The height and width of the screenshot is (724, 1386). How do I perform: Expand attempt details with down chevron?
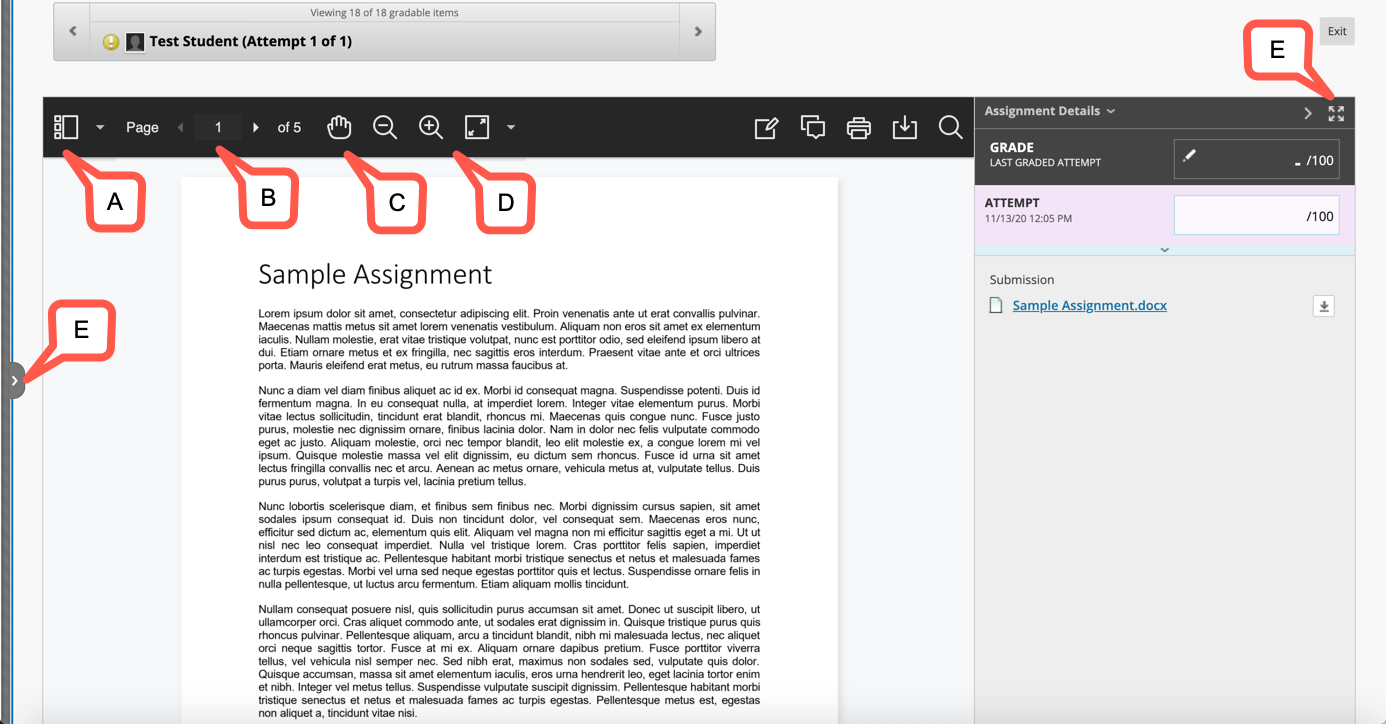[1165, 250]
